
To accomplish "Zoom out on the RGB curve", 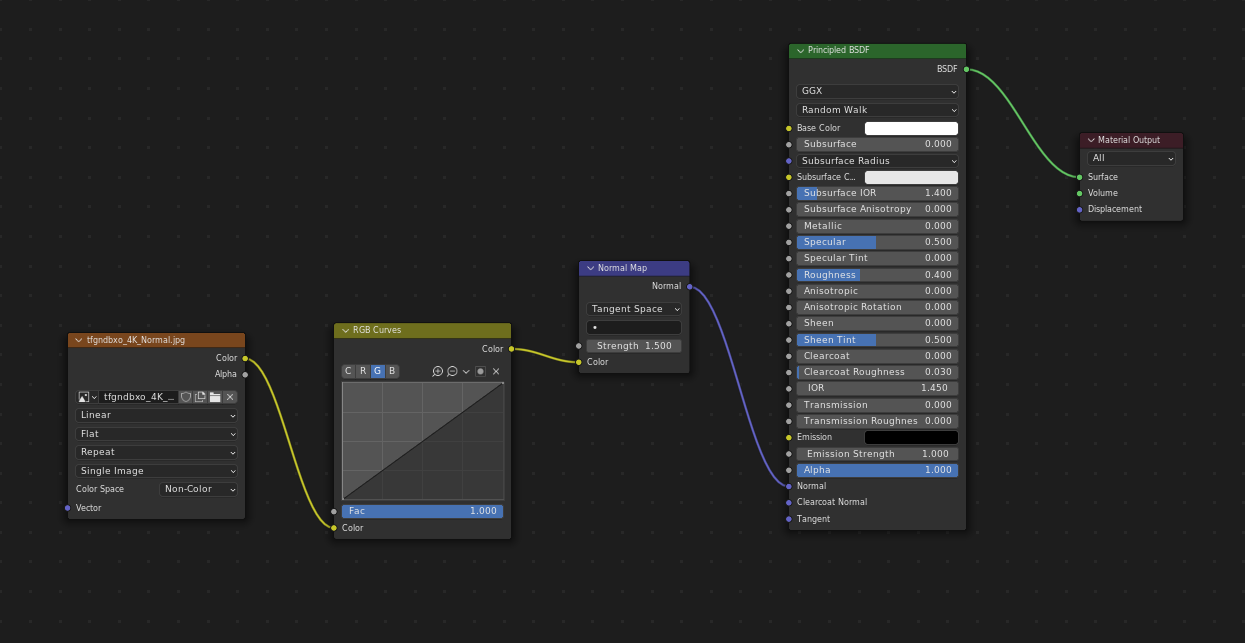I will [x=452, y=371].
